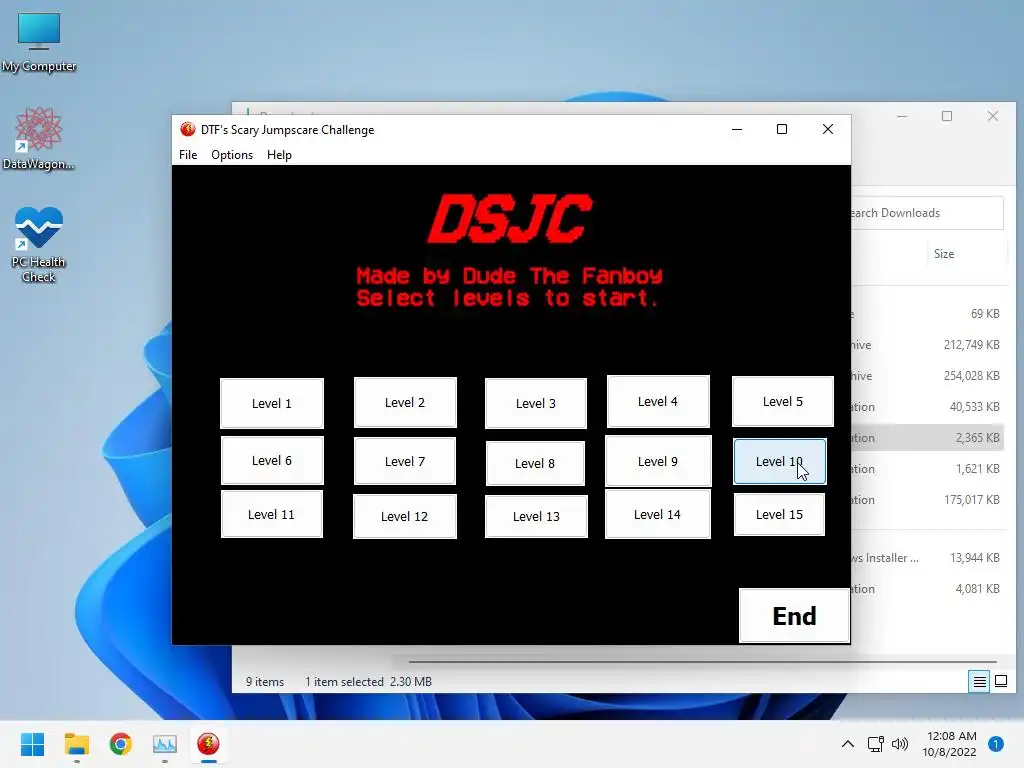Maximize the DSJC game window

pos(782,129)
